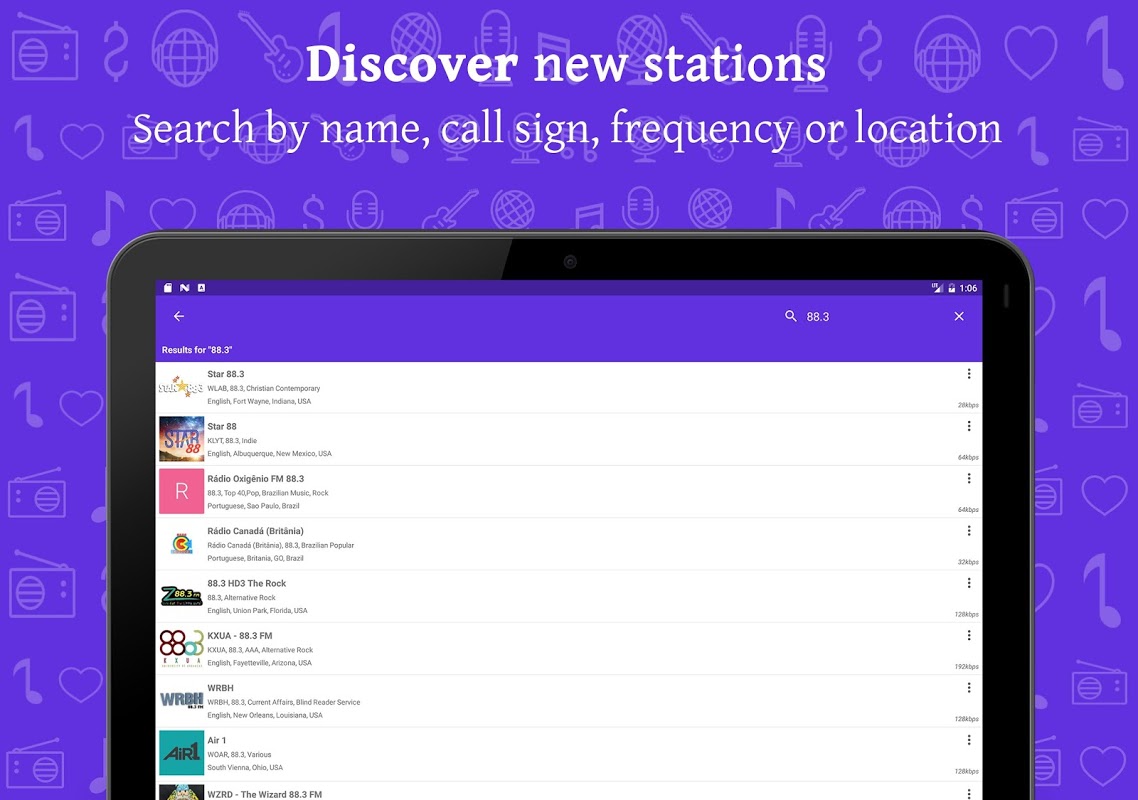Tap the WZRD station logo
The height and width of the screenshot is (800, 1138).
181,791
